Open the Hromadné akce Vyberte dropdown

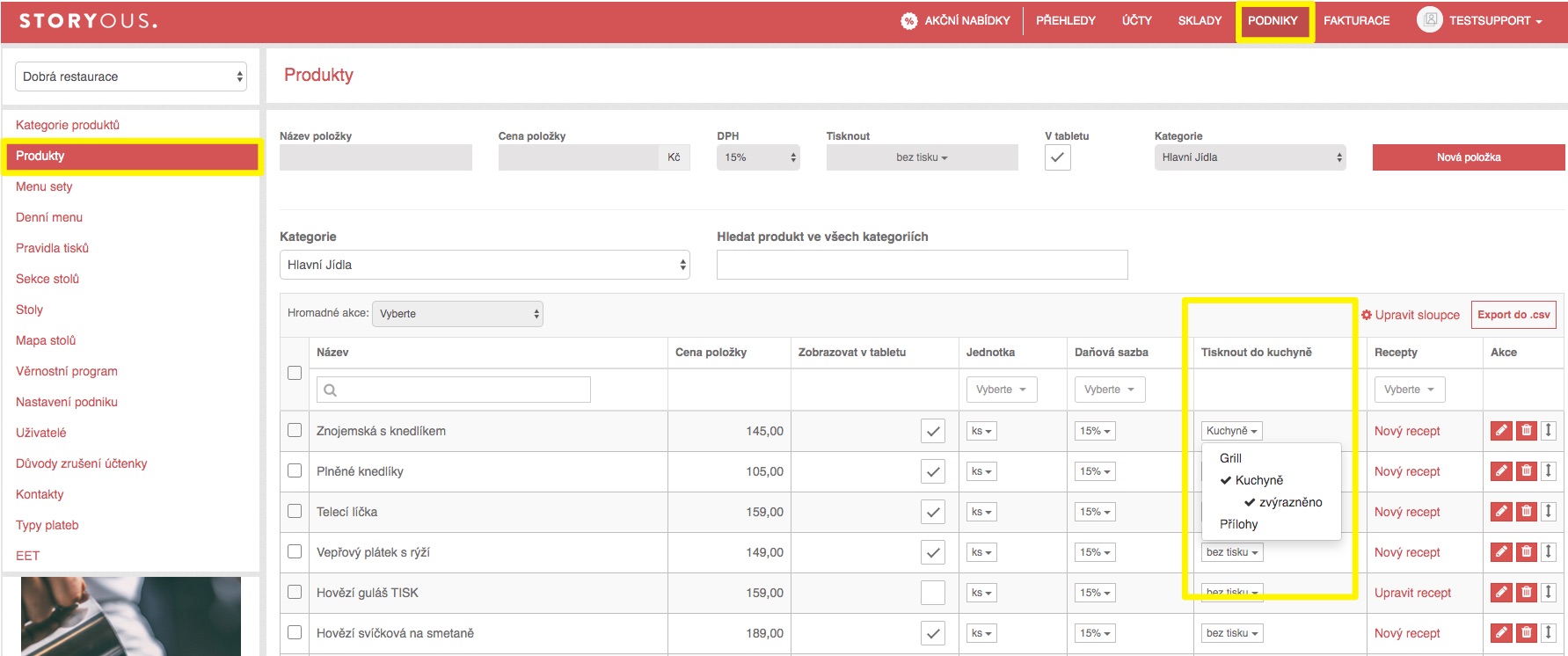457,314
